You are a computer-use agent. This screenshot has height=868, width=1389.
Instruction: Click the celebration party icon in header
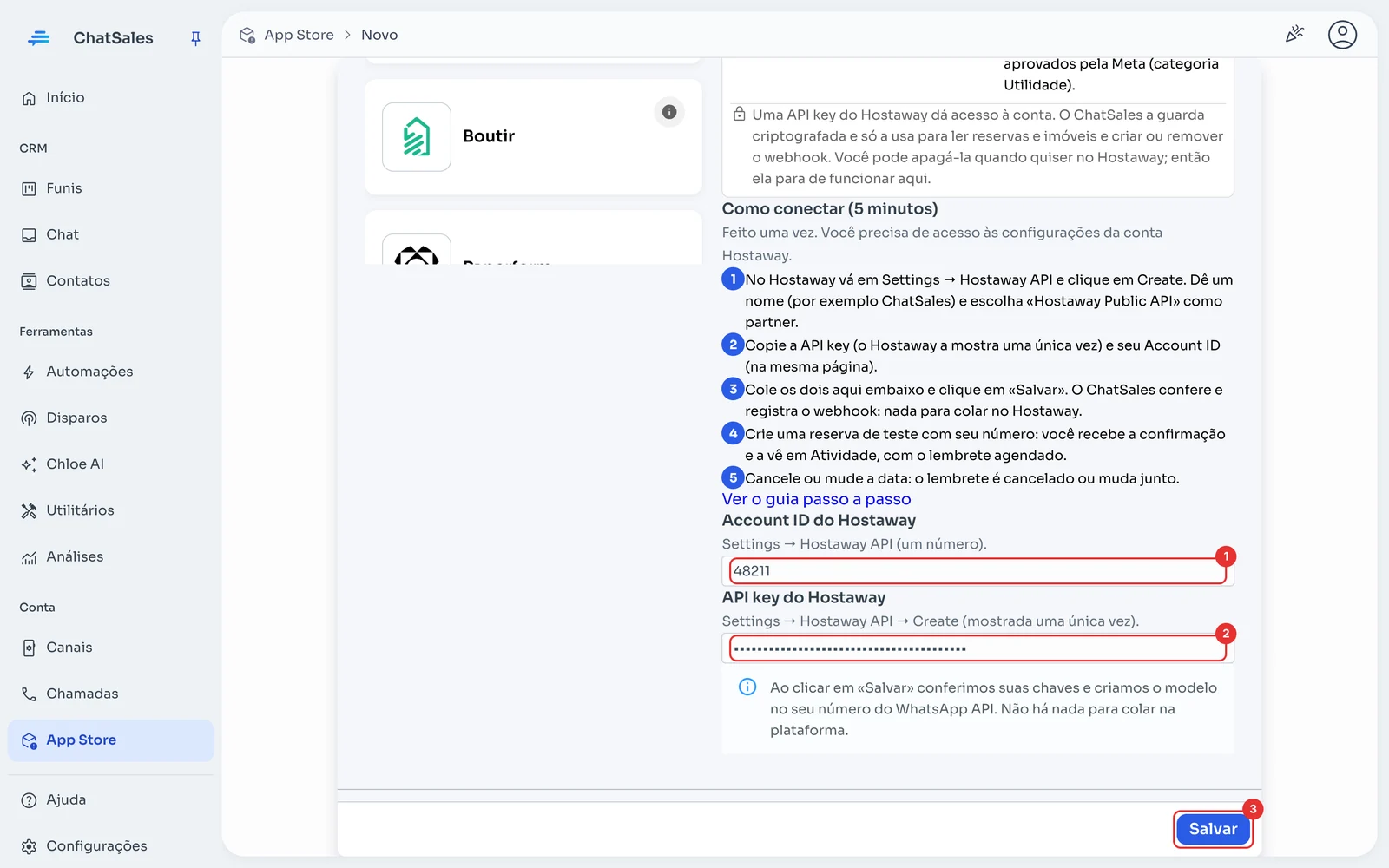coord(1294,35)
